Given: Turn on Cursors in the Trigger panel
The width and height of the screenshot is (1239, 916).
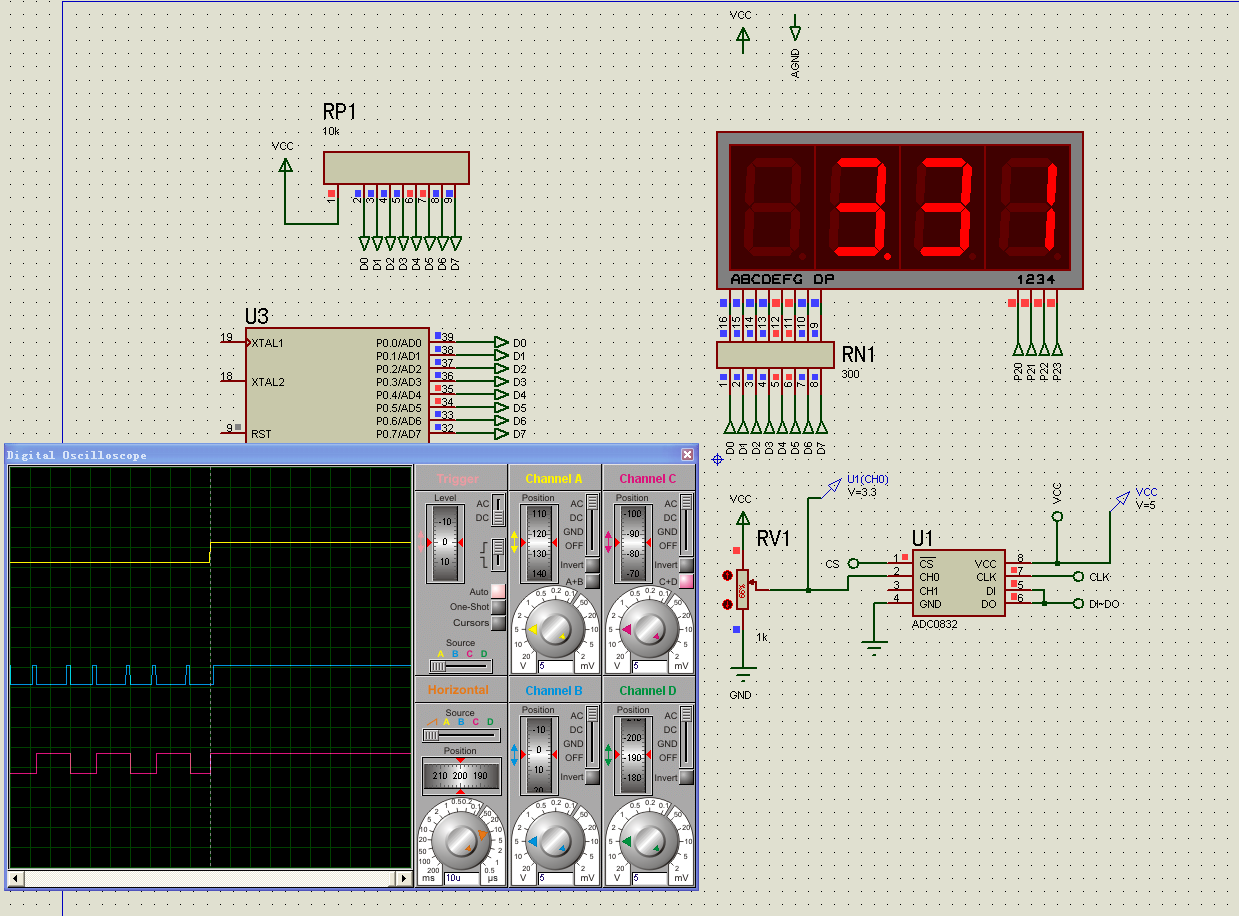Looking at the screenshot, I should coord(498,623).
